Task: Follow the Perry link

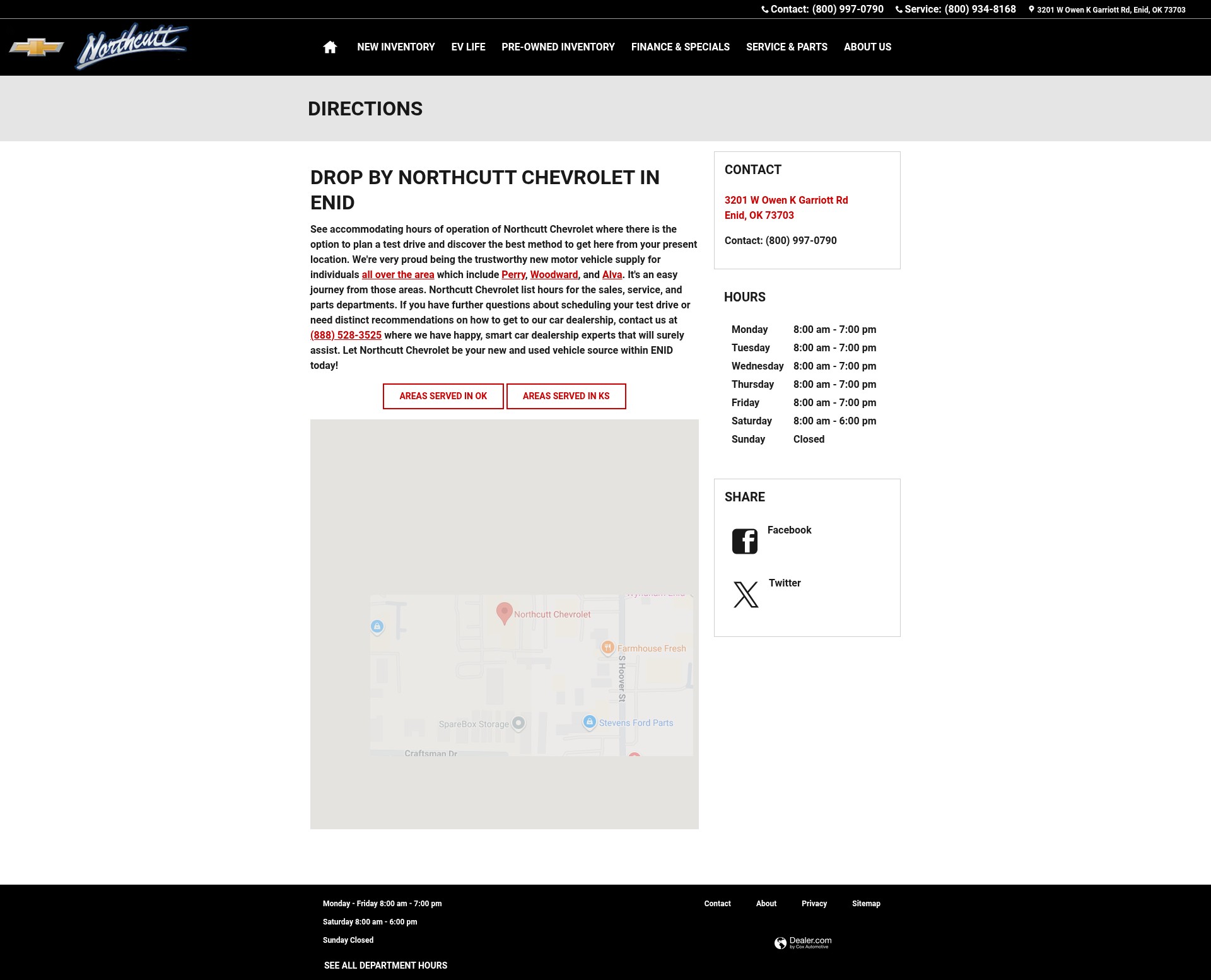Action: pos(513,275)
